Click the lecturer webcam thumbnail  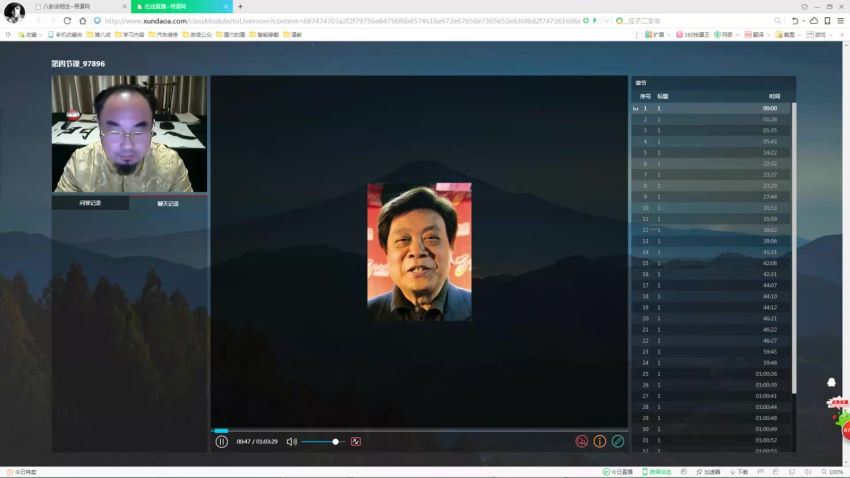(129, 134)
